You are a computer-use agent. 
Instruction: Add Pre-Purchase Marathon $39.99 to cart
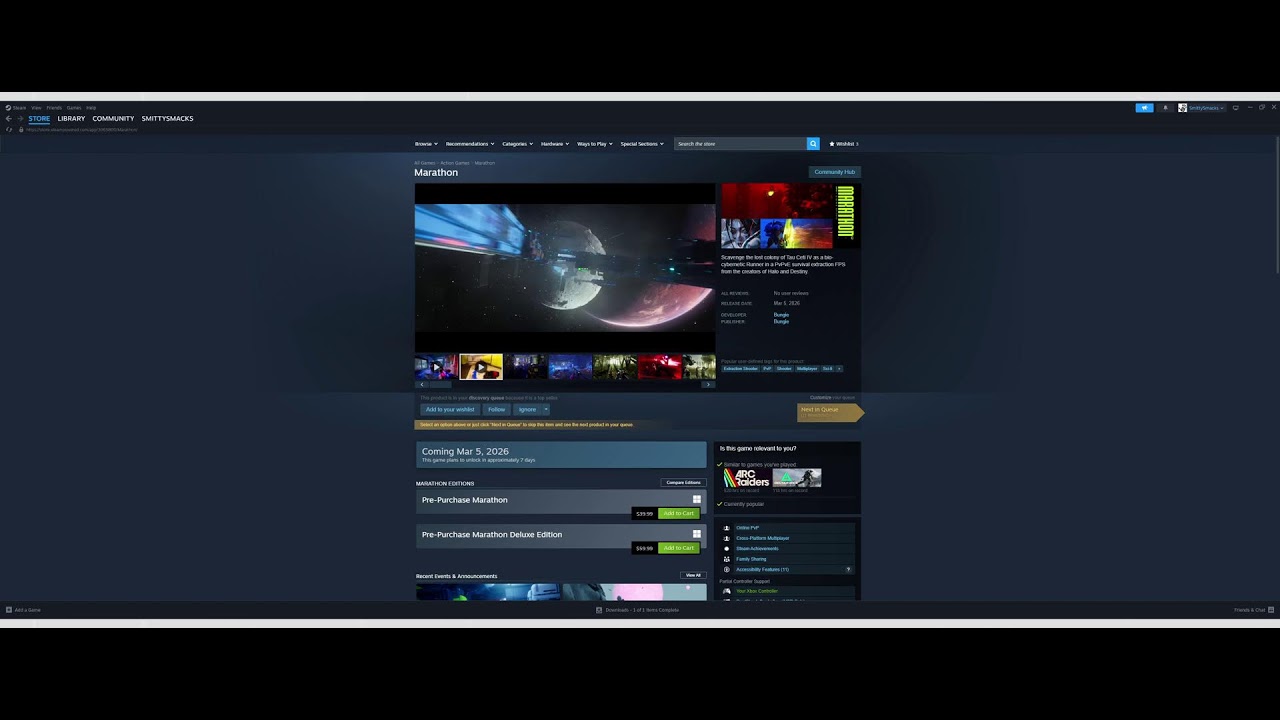678,514
